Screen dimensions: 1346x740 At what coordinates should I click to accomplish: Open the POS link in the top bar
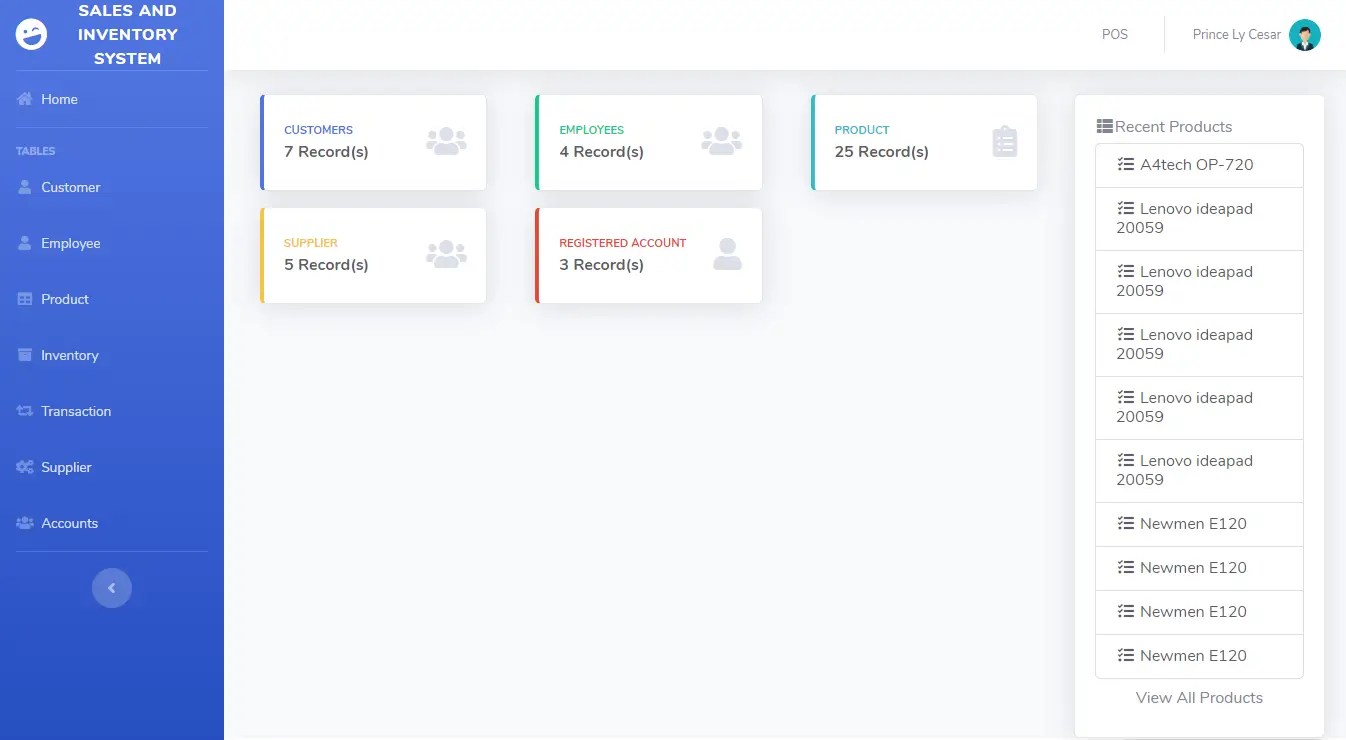(x=1114, y=35)
